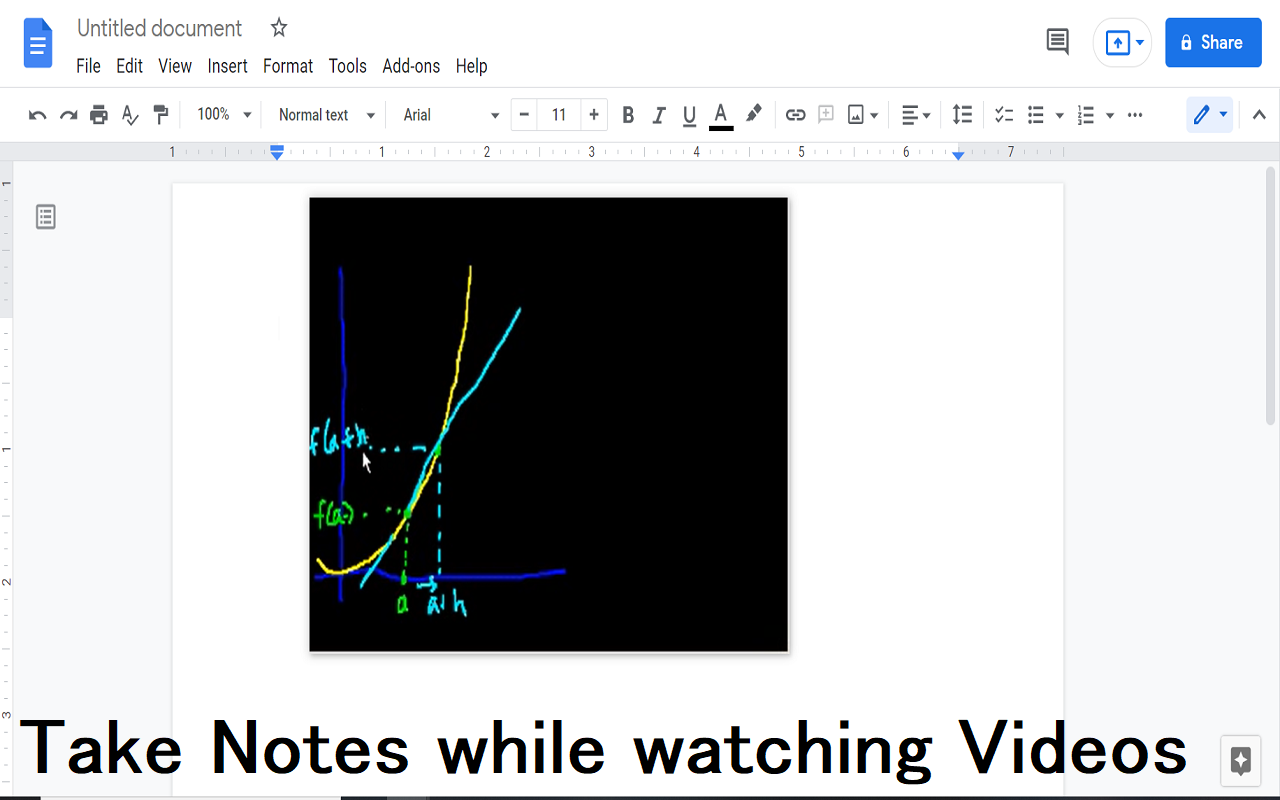Click the blue Share button
This screenshot has width=1280, height=800.
point(1213,42)
